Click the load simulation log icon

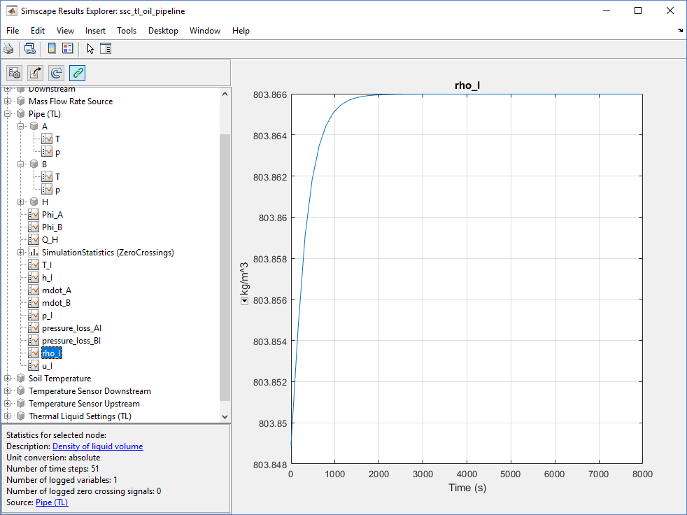14,73
